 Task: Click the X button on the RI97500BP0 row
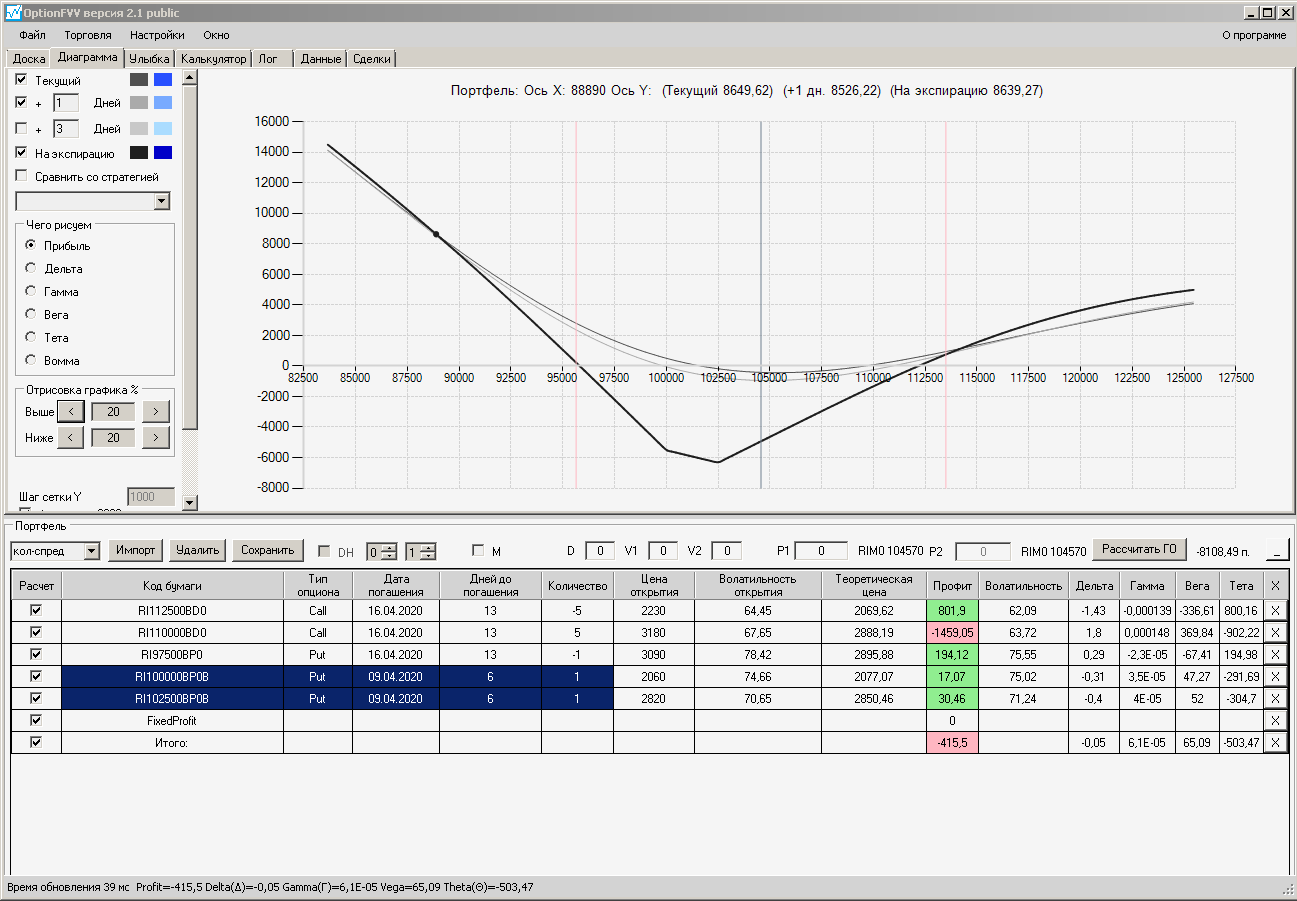coord(1275,654)
